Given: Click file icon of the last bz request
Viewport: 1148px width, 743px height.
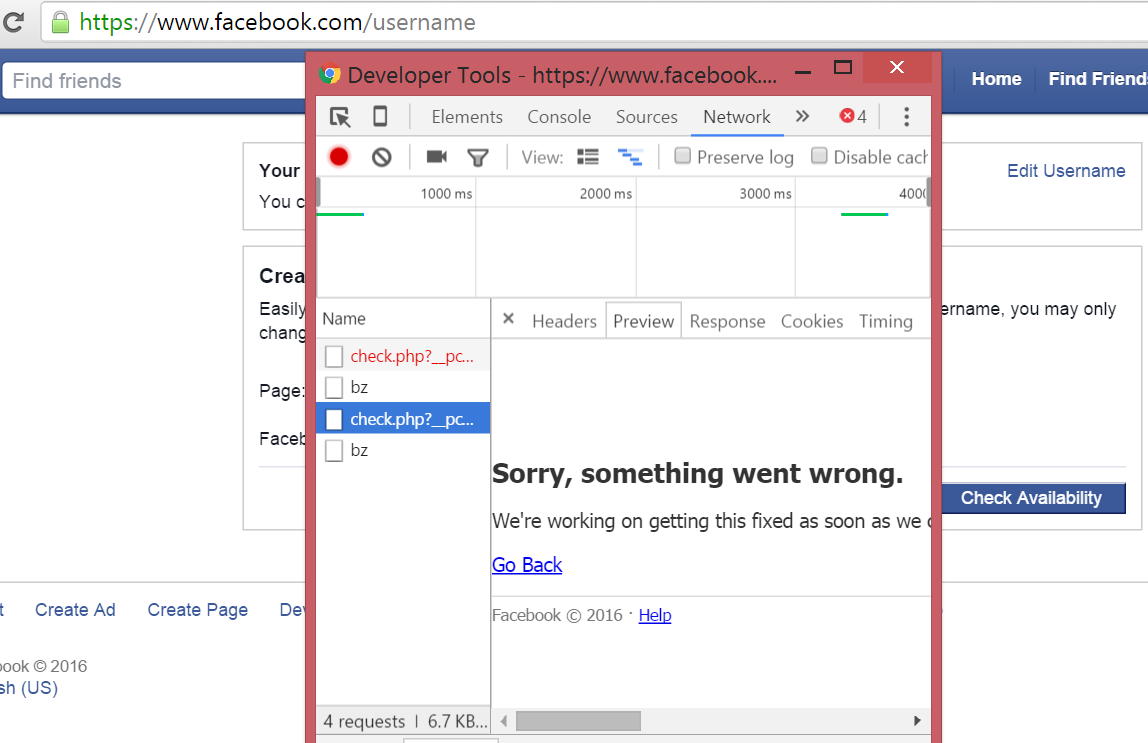Looking at the screenshot, I should coord(334,450).
